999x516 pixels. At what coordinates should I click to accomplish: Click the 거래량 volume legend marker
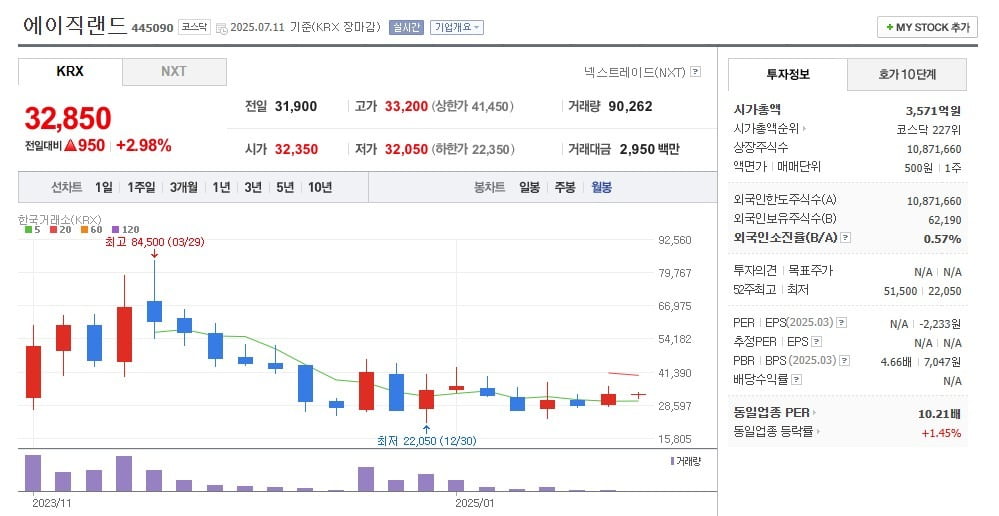pyautogui.click(x=672, y=461)
